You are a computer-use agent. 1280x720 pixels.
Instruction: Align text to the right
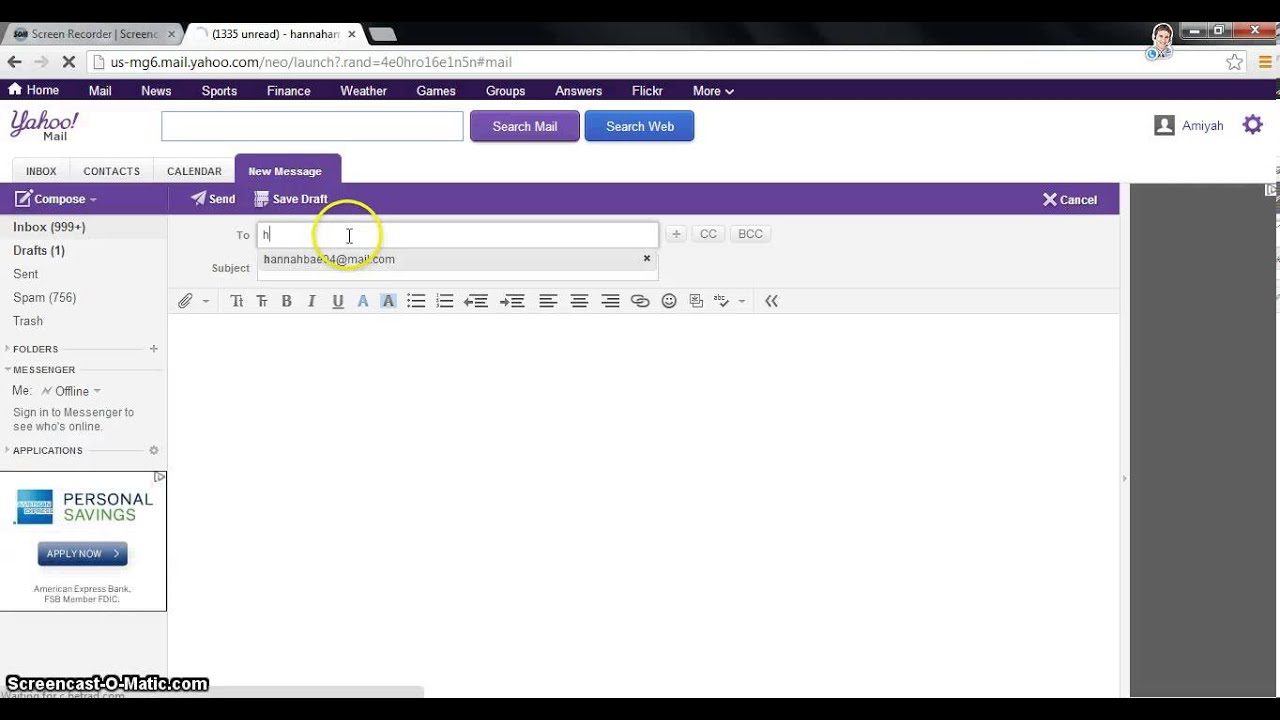coord(610,301)
